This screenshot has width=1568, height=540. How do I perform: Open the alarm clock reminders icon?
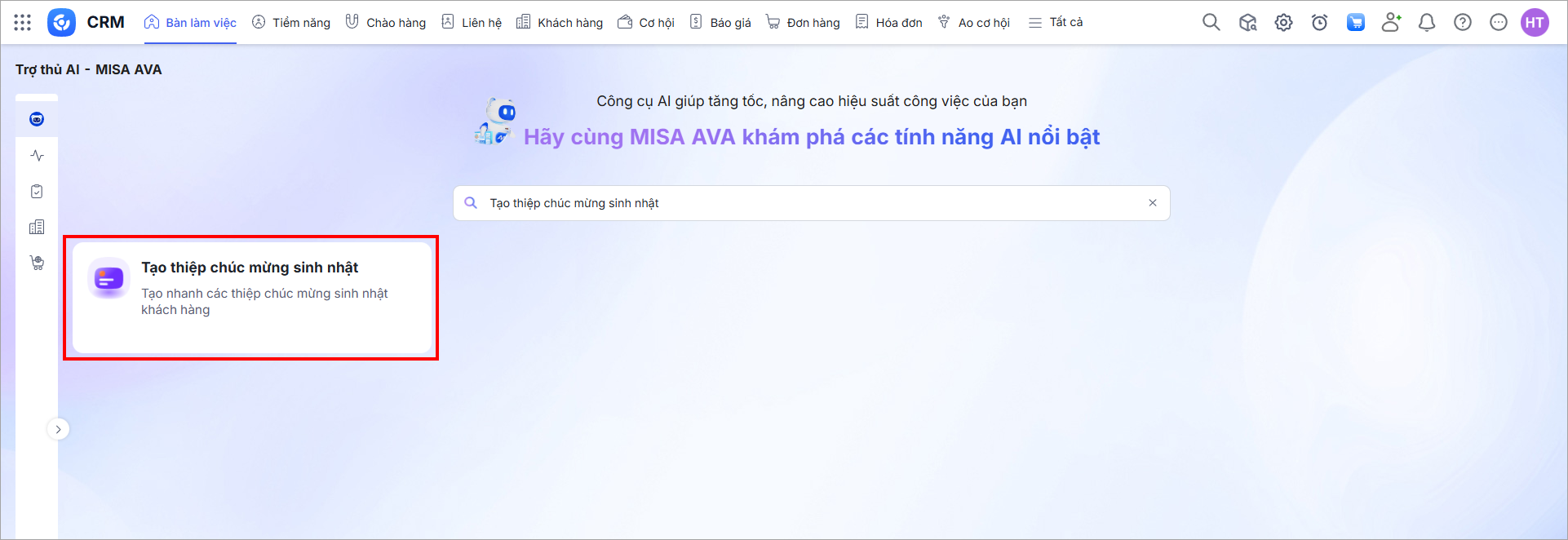pos(1319,22)
